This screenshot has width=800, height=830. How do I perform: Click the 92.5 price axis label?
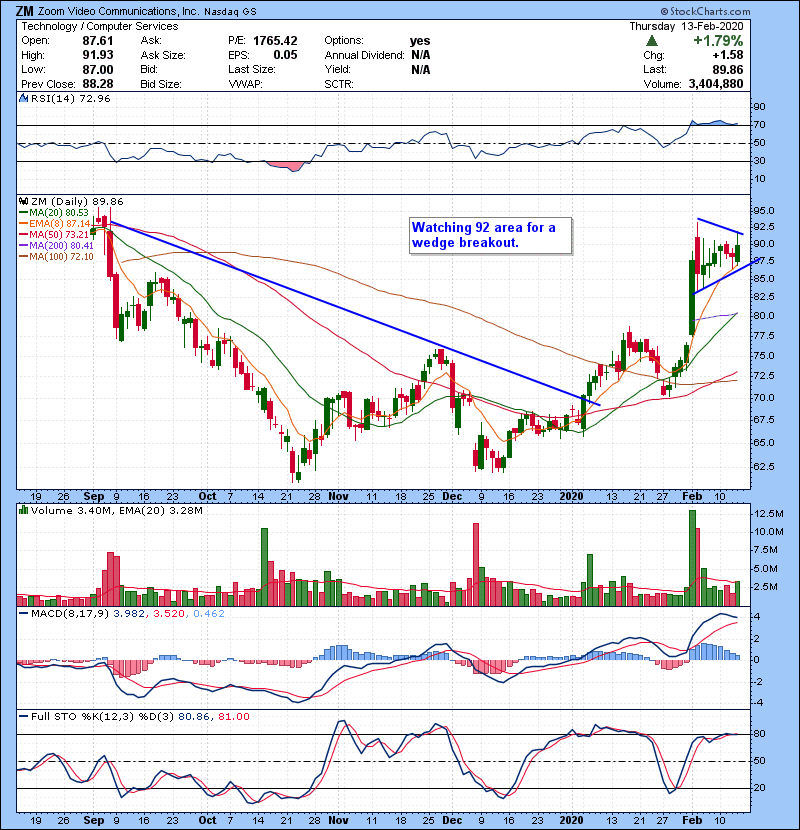click(x=763, y=227)
